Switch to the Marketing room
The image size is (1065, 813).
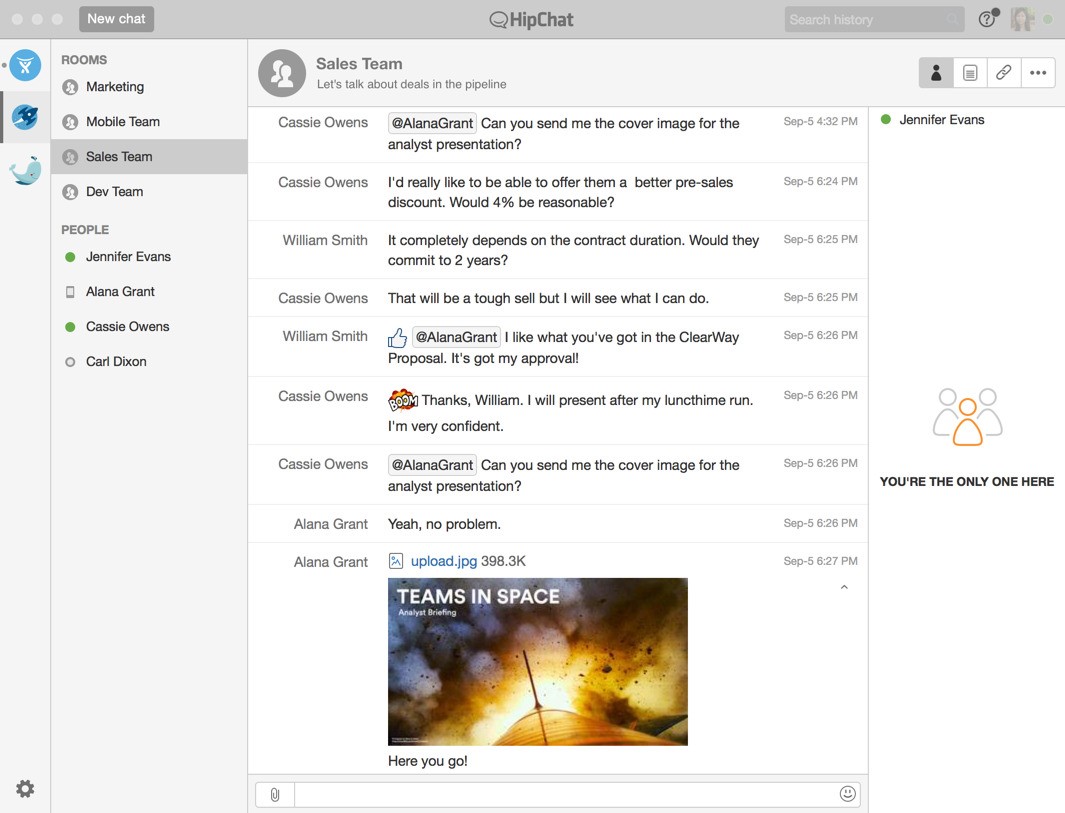pos(115,87)
